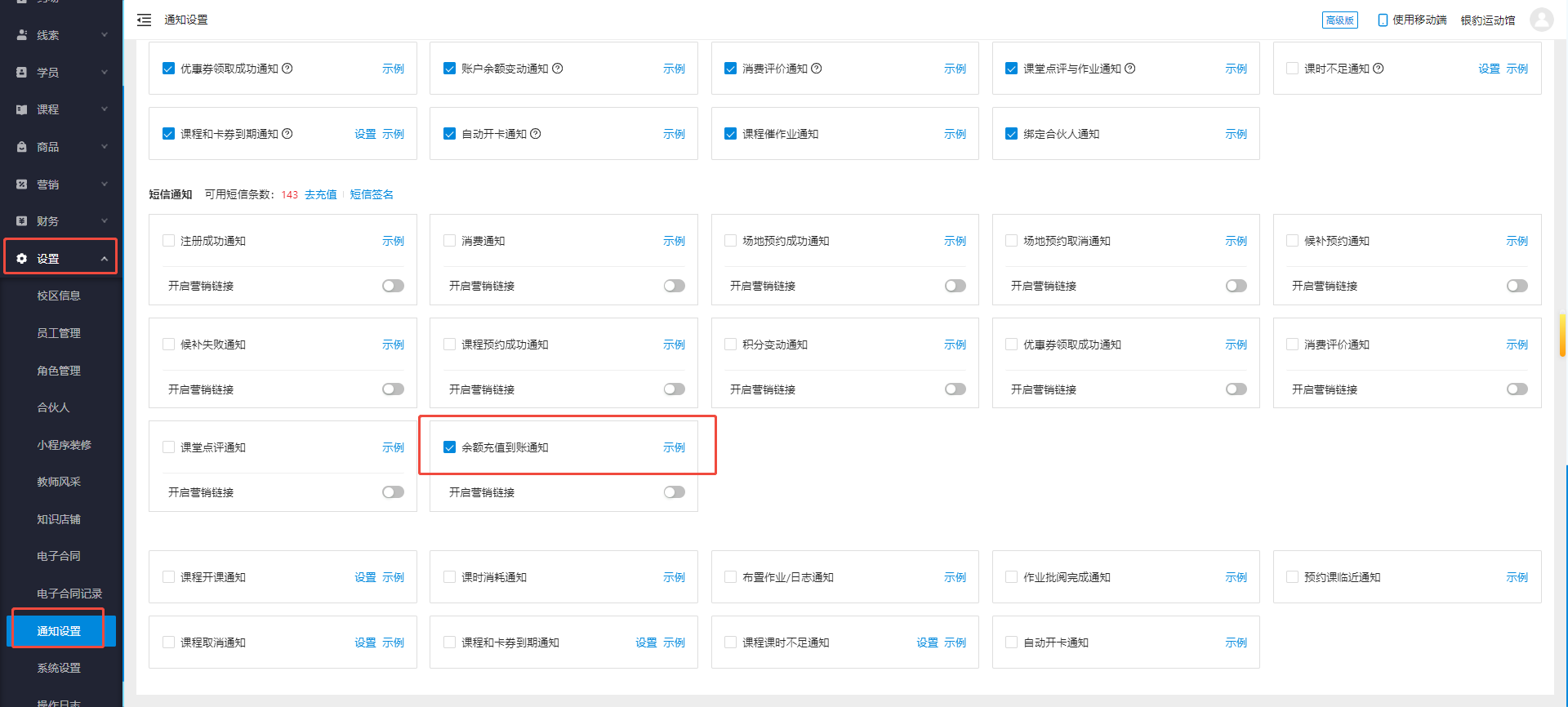Check the 注册成功通知 checkbox

168,241
